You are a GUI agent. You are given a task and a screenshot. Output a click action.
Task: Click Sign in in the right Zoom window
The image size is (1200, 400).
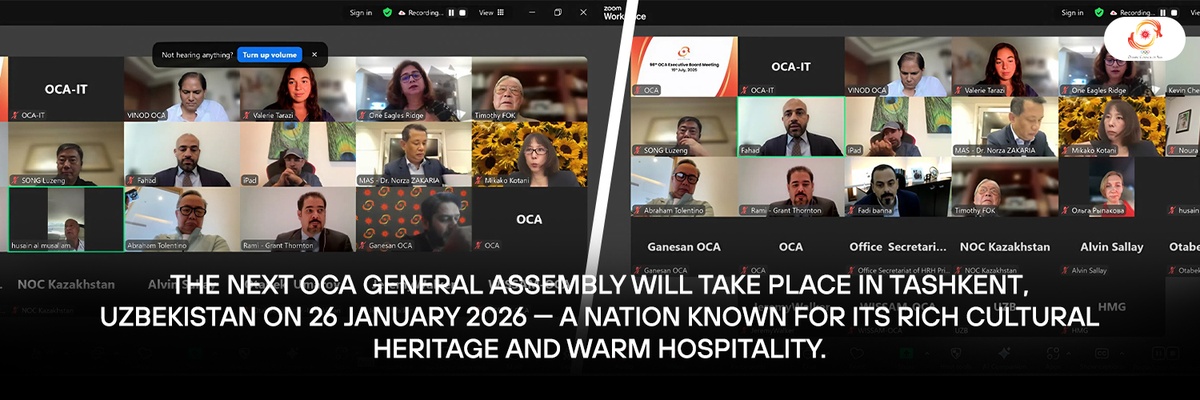pos(1072,13)
